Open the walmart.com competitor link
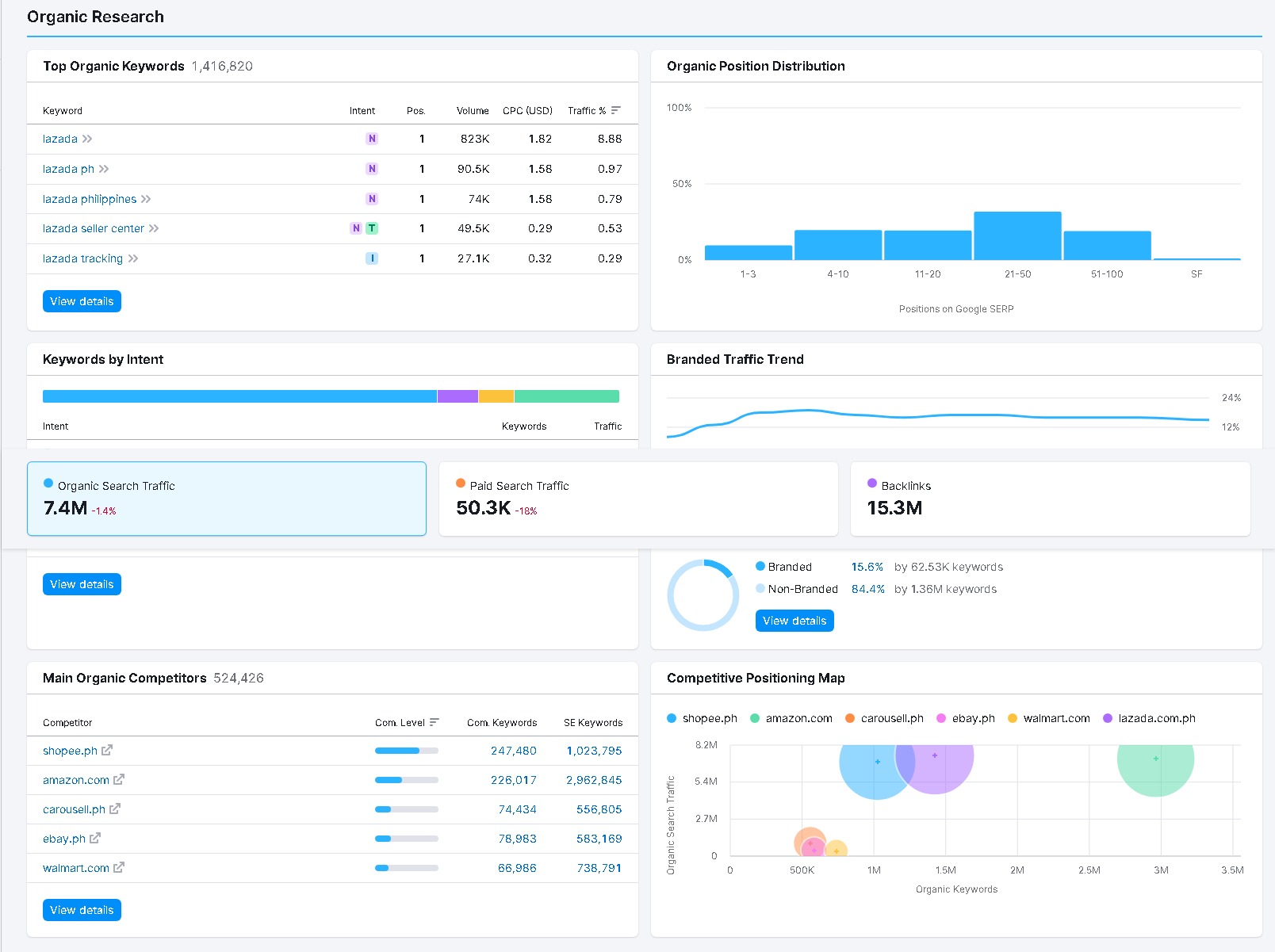This screenshot has height=952, width=1275. tap(76, 868)
